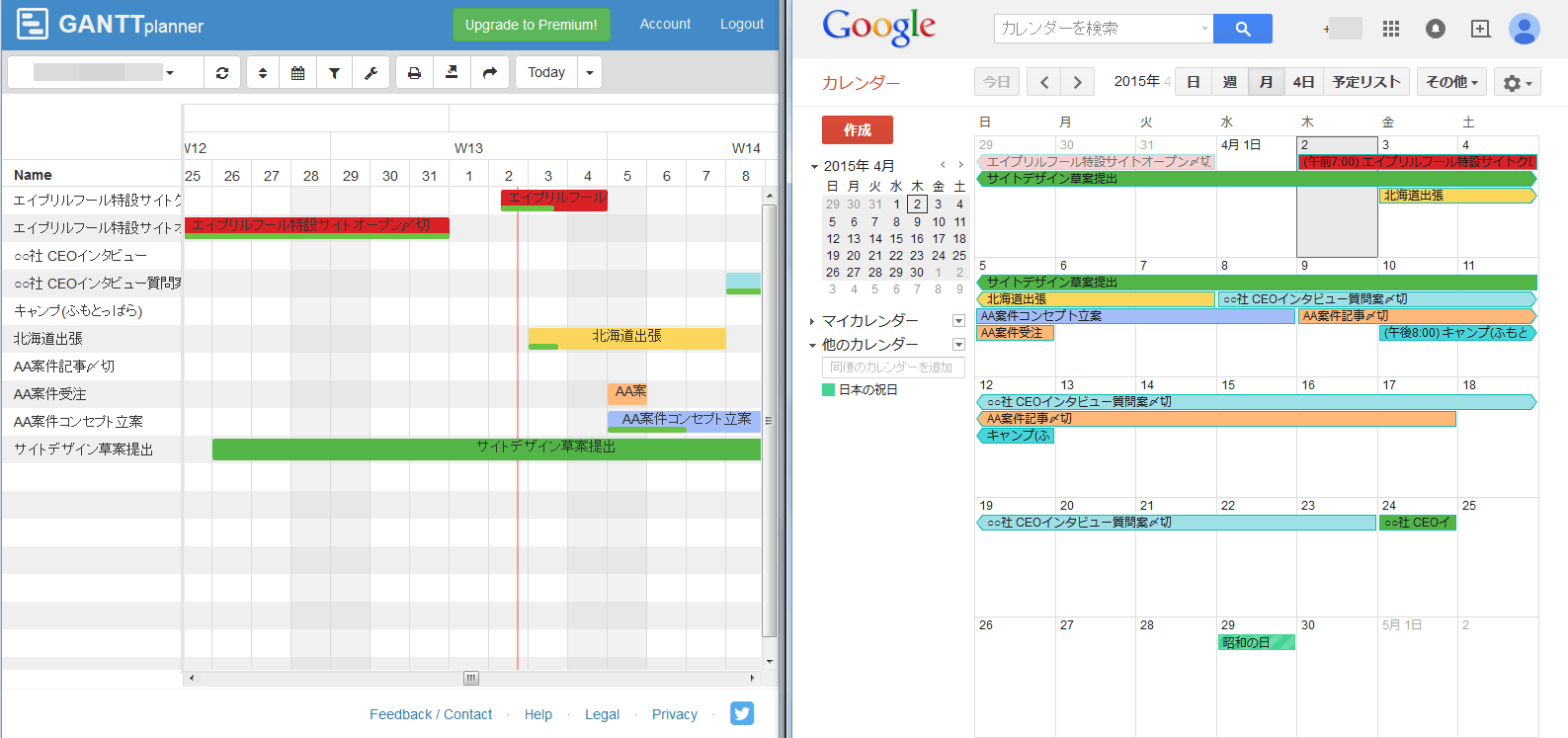This screenshot has width=1568, height=738.
Task: Click the Today button in GANTTplanner
Action: [x=546, y=72]
